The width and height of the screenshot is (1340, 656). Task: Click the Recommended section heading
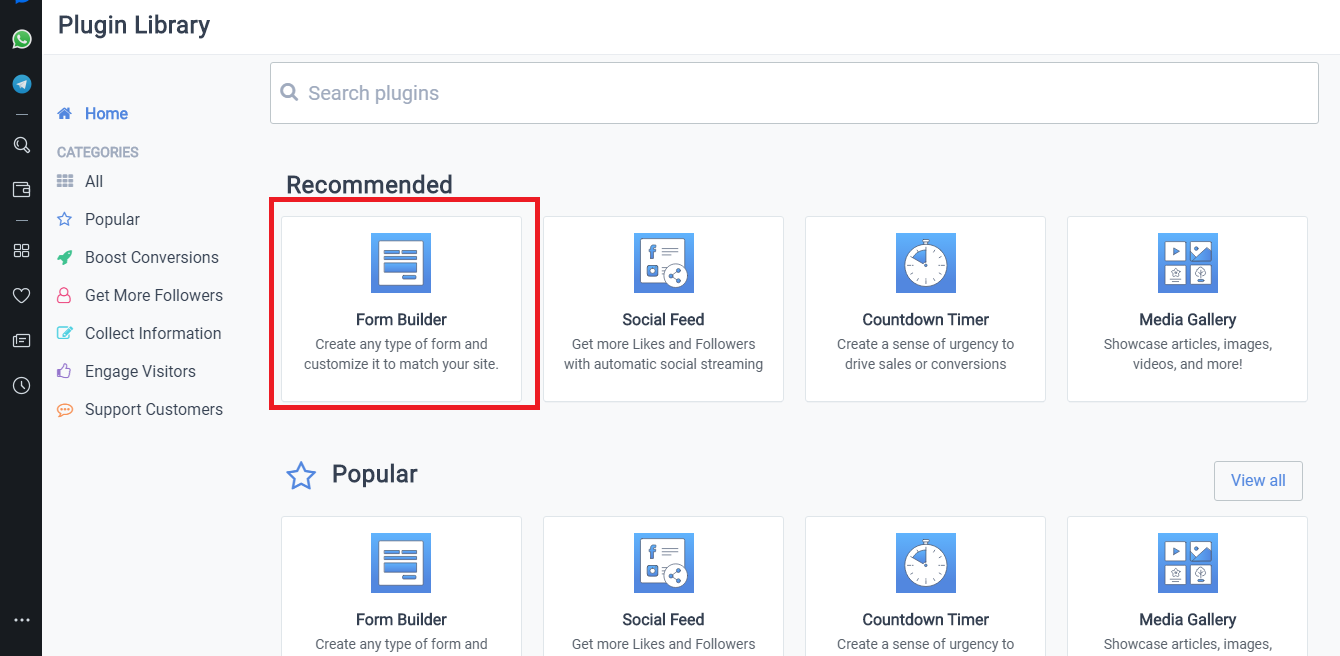[x=369, y=185]
